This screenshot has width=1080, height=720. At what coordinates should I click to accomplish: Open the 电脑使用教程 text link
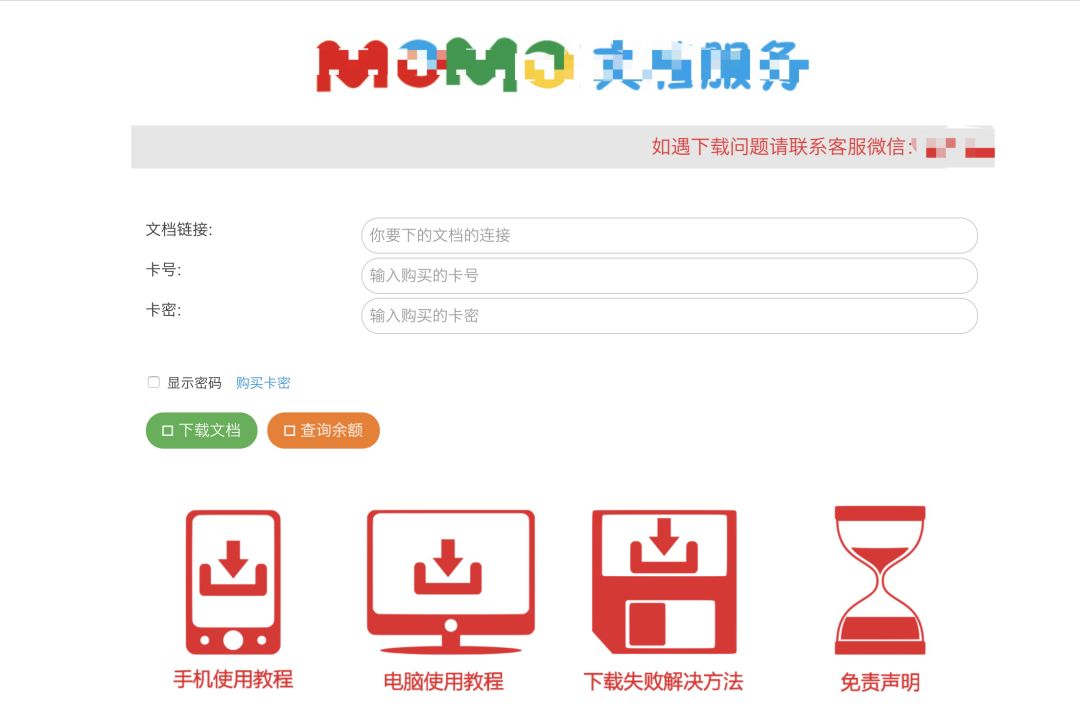point(444,681)
